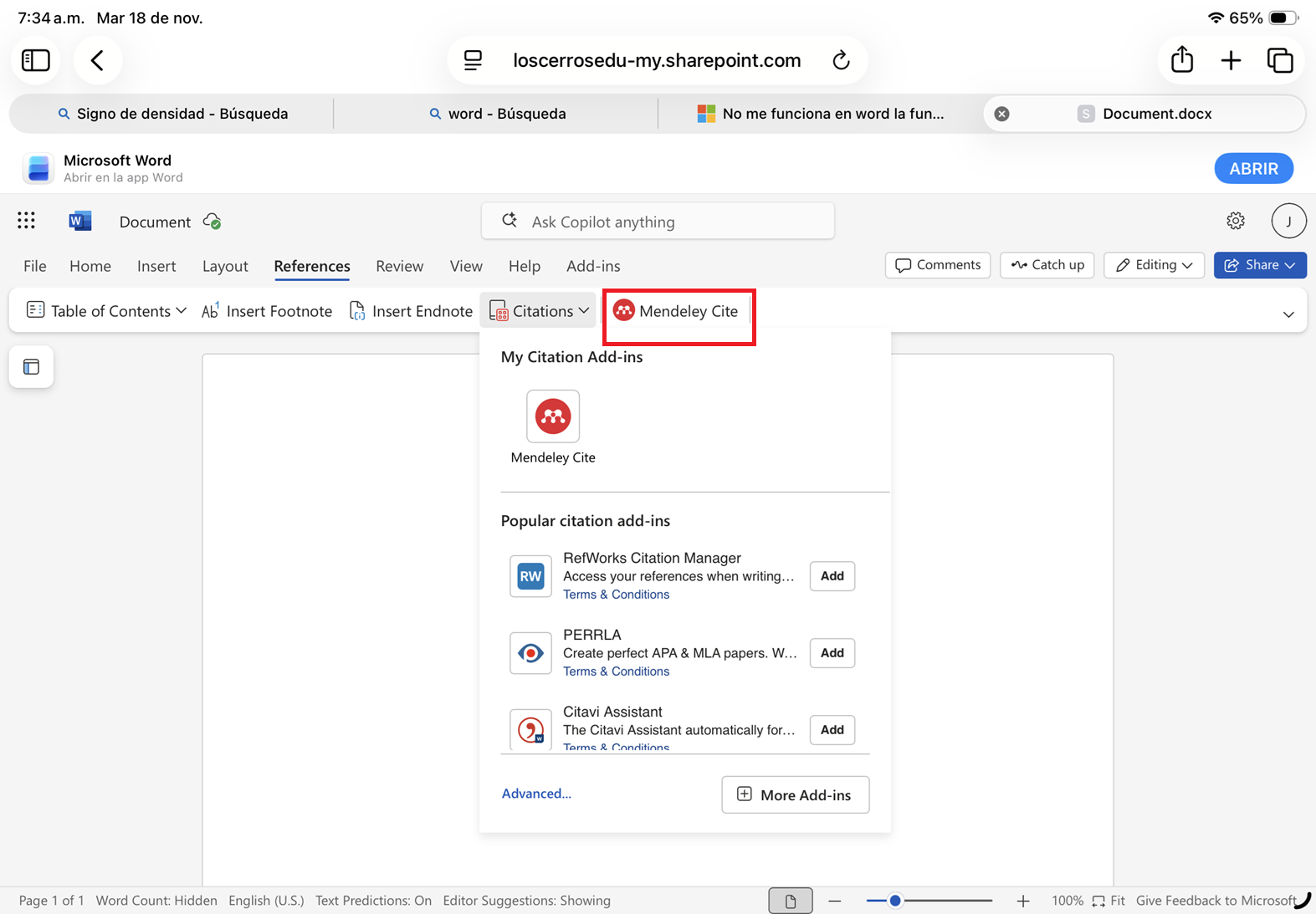Expand the ribbon with the chevron
Screen dimensions: 1316x914
pyautogui.click(x=1288, y=314)
